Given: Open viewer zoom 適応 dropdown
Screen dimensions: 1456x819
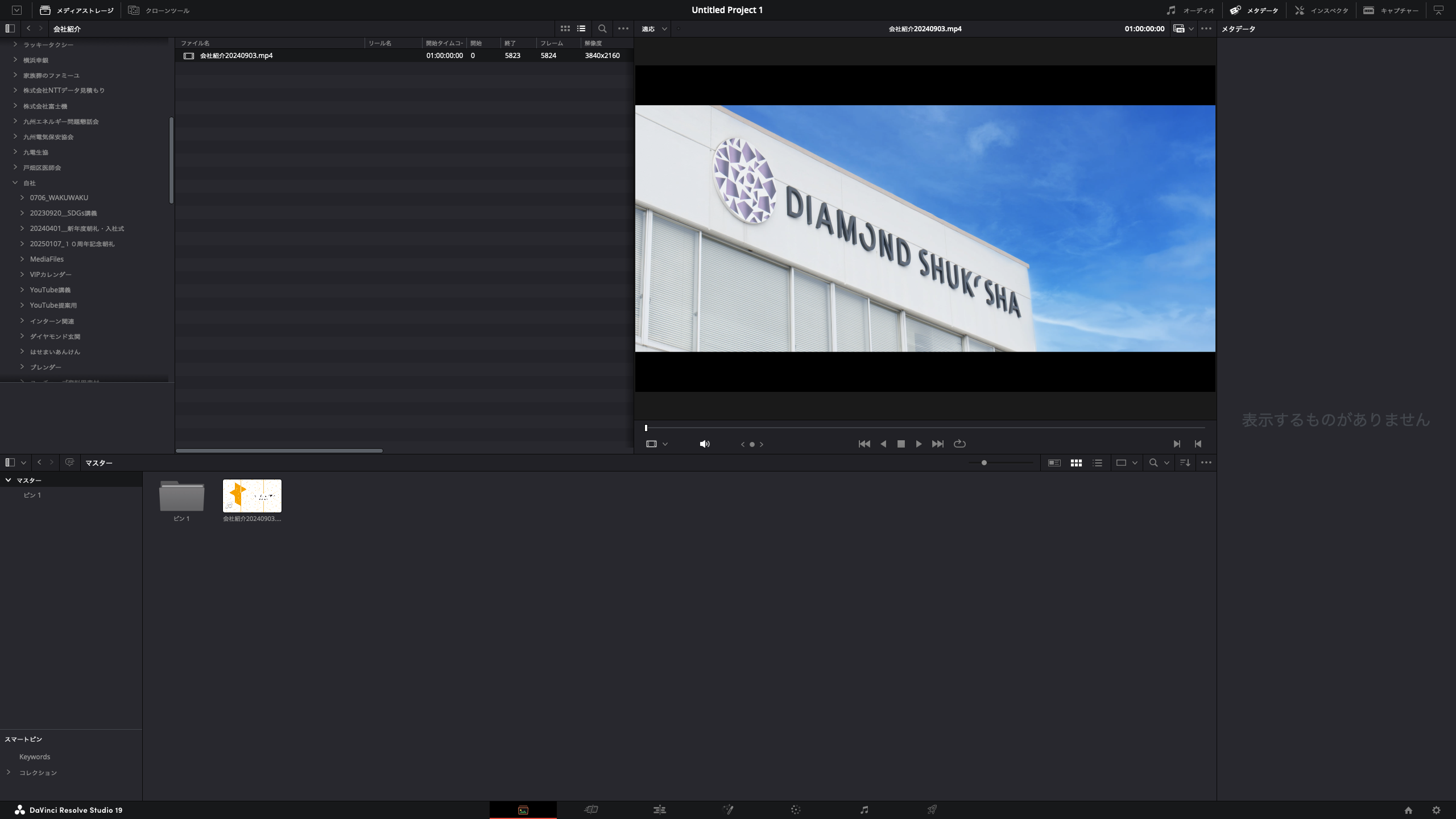Looking at the screenshot, I should tap(655, 28).
